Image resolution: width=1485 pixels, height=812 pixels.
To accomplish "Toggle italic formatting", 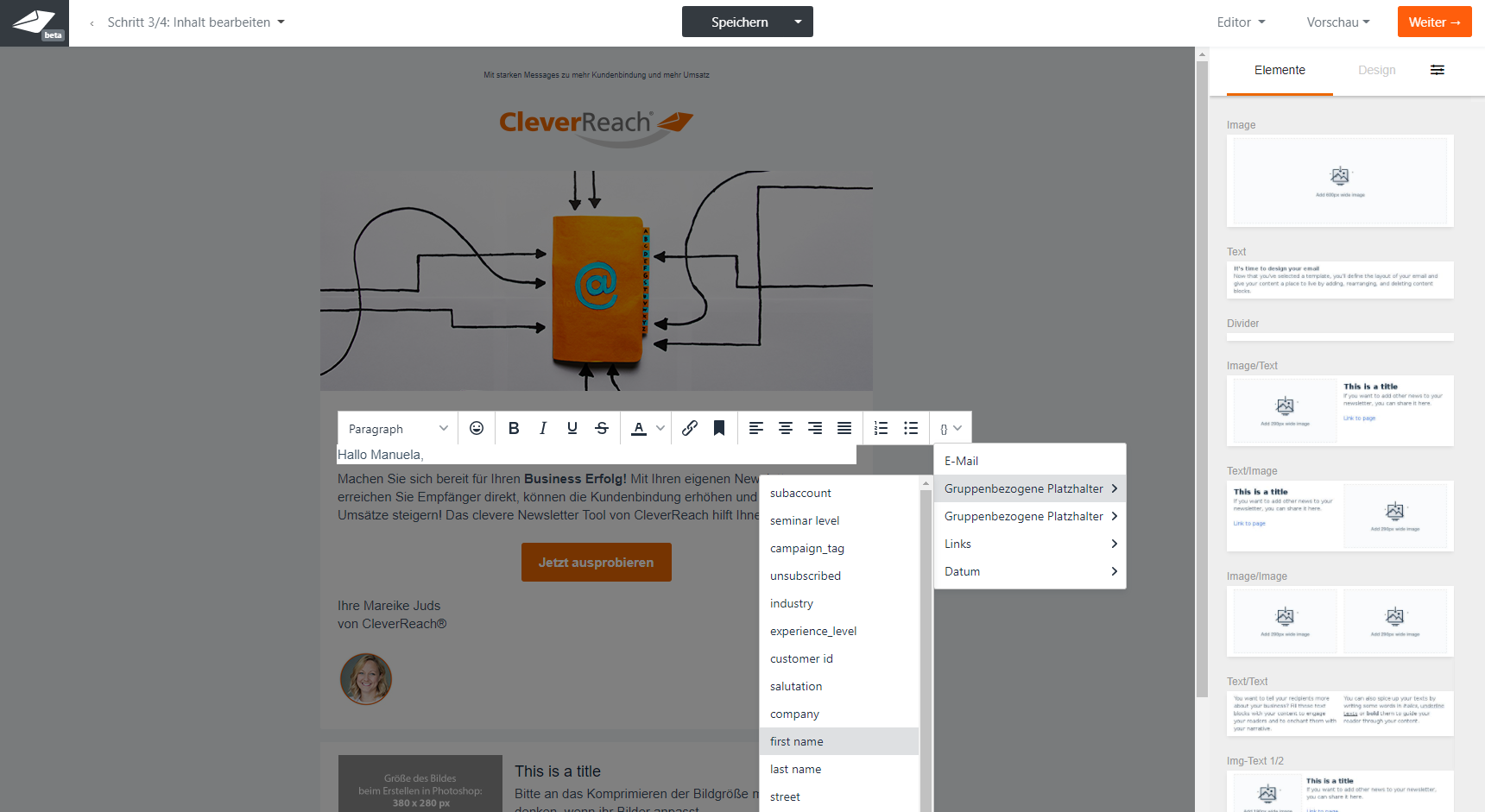I will 543,428.
